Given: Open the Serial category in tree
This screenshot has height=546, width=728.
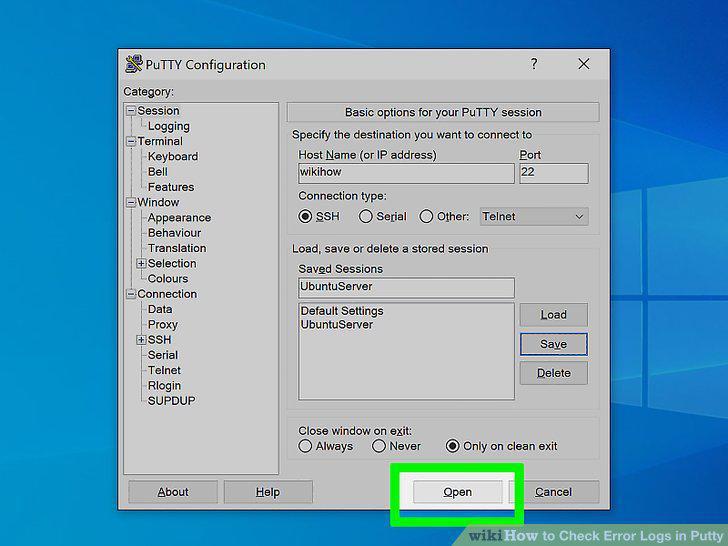Looking at the screenshot, I should click(162, 355).
